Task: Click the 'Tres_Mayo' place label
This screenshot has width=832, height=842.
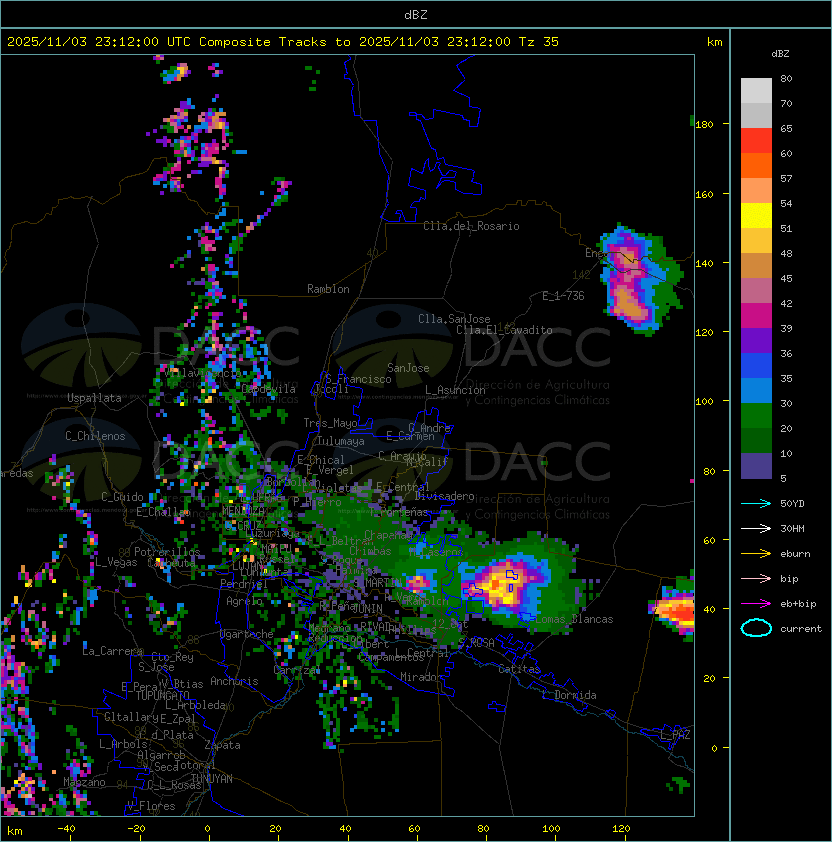Action: point(330,423)
